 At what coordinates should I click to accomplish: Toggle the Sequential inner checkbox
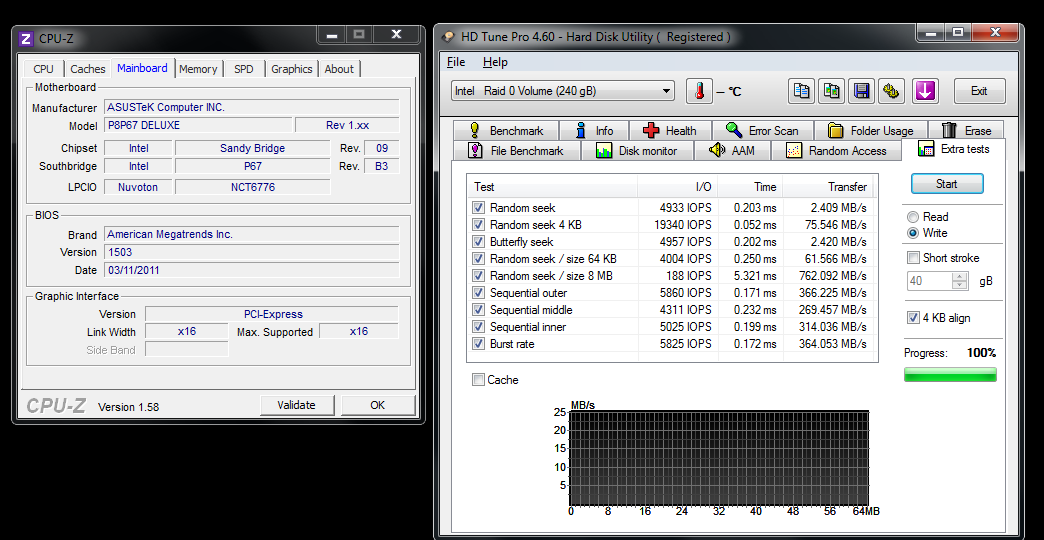[x=478, y=327]
